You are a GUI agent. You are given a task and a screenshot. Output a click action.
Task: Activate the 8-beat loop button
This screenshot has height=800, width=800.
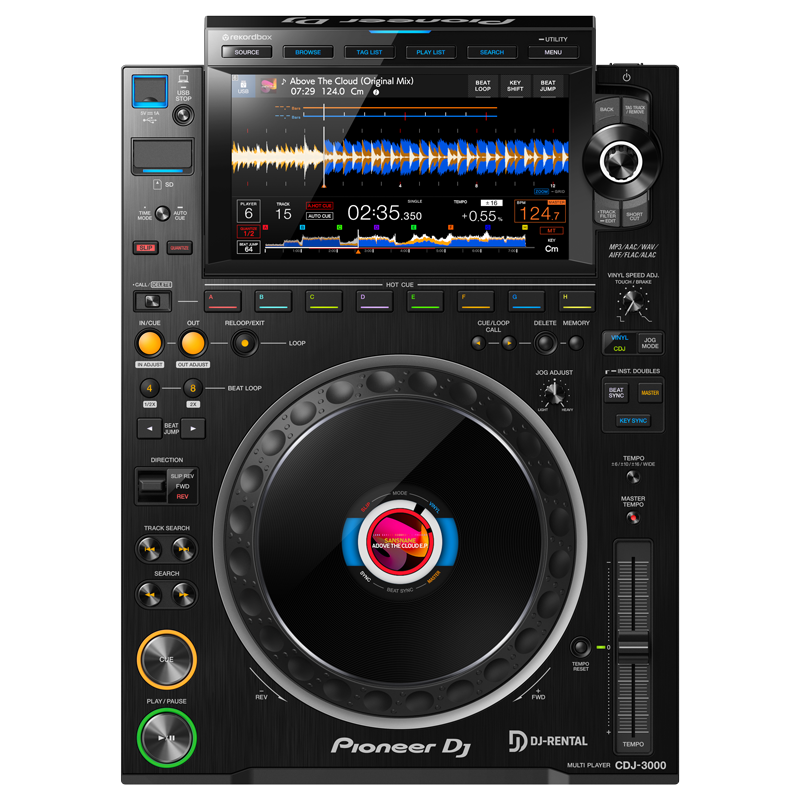pyautogui.click(x=193, y=388)
